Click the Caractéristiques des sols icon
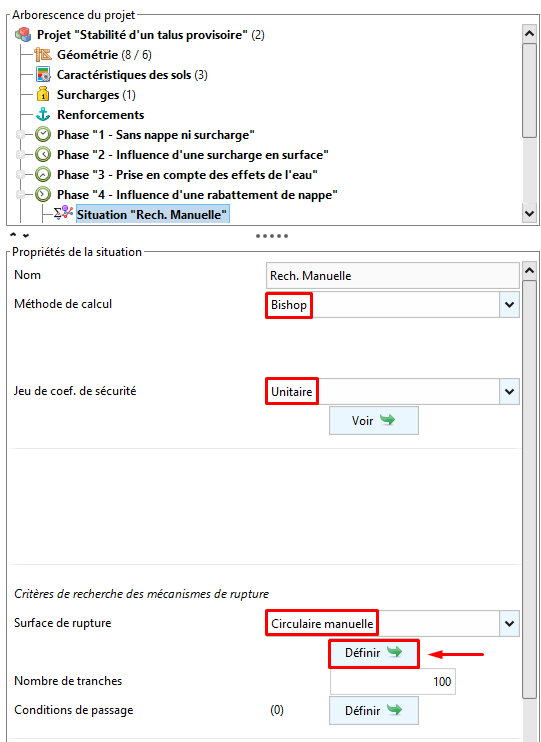Viewport: 541px width, 742px height. pyautogui.click(x=43, y=75)
